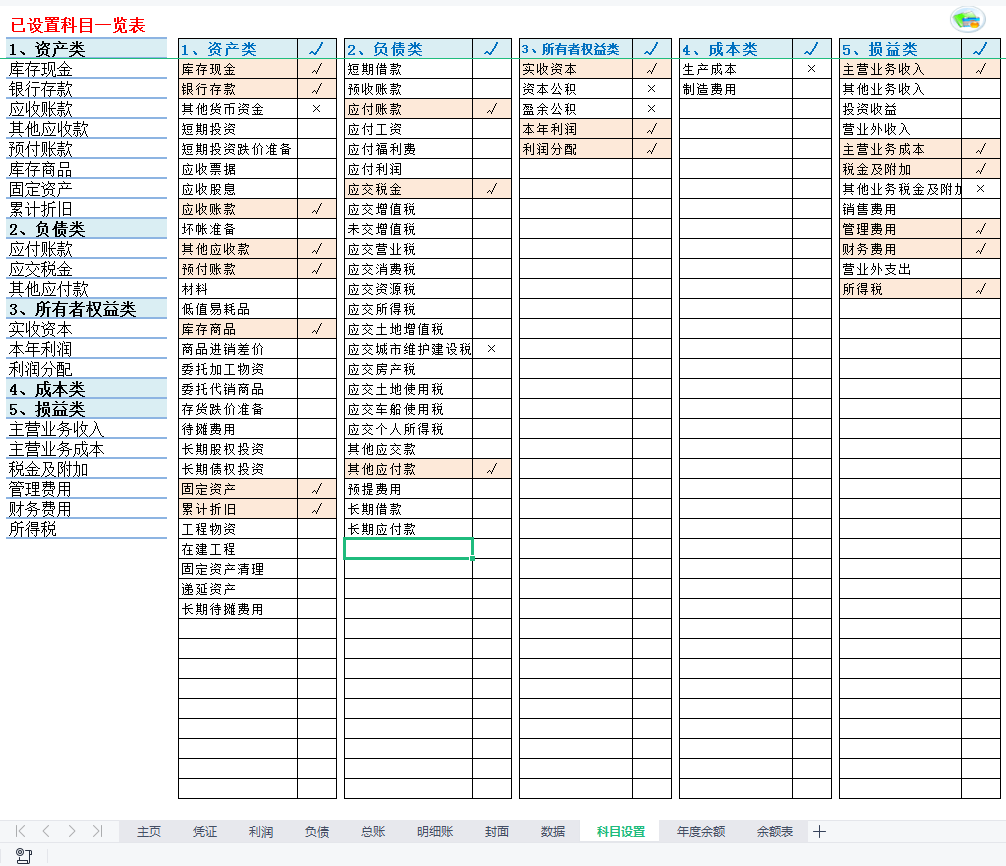Click the 营业外支出 cell
Viewport: 1006px width, 866px height.
pos(901,269)
